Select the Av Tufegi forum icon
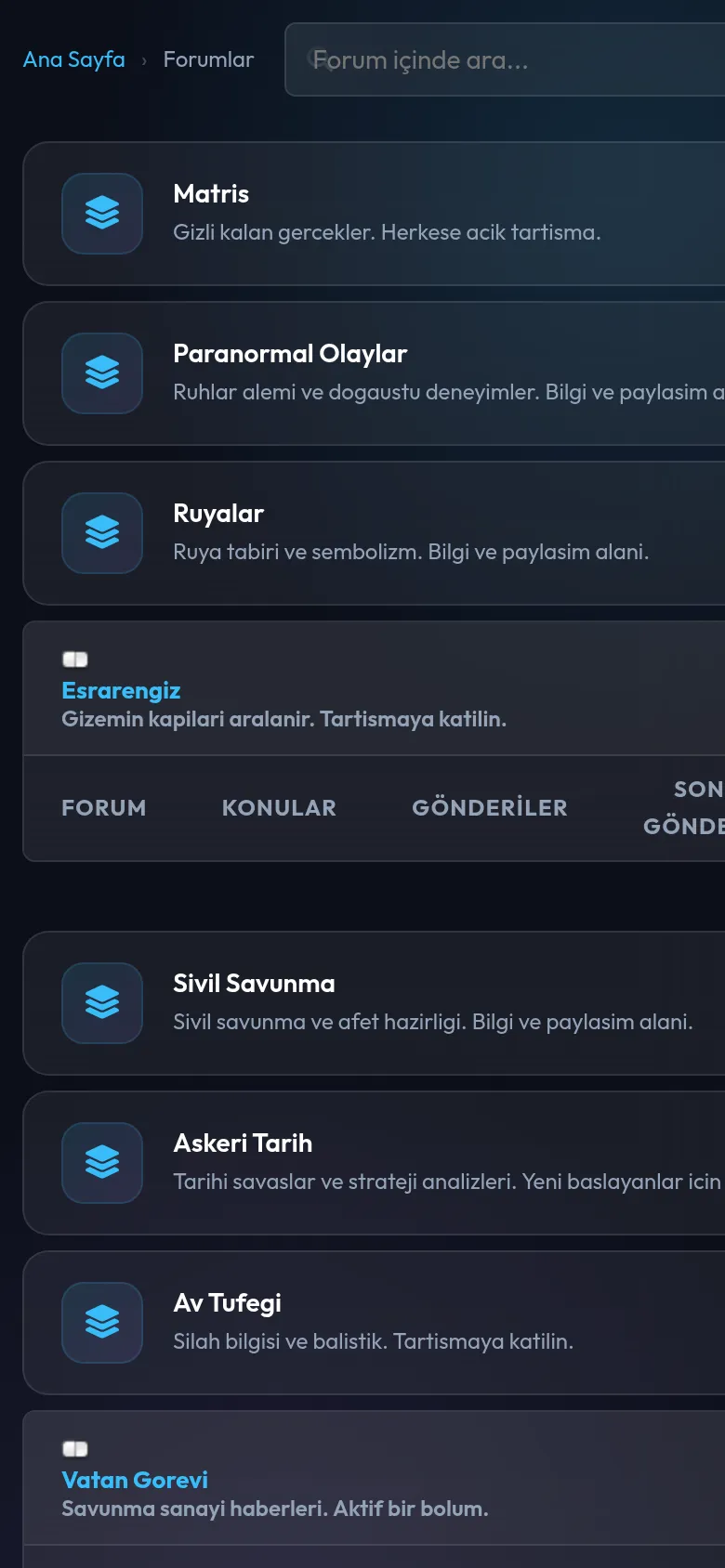The width and height of the screenshot is (725, 1568). [102, 1323]
